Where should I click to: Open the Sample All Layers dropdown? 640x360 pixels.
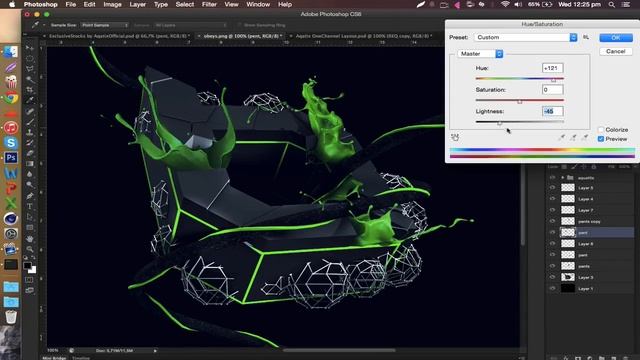point(190,25)
